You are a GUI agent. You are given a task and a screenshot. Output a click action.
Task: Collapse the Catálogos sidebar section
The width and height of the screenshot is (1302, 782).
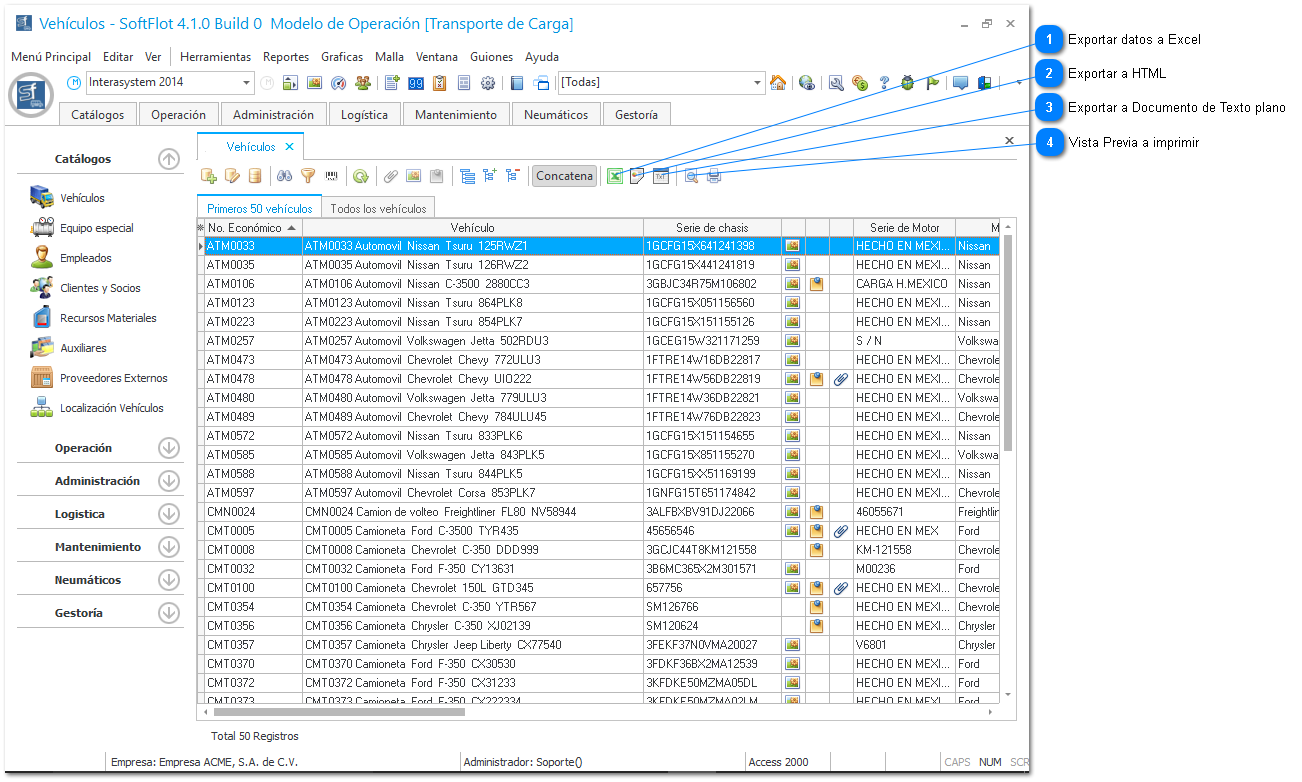169,159
